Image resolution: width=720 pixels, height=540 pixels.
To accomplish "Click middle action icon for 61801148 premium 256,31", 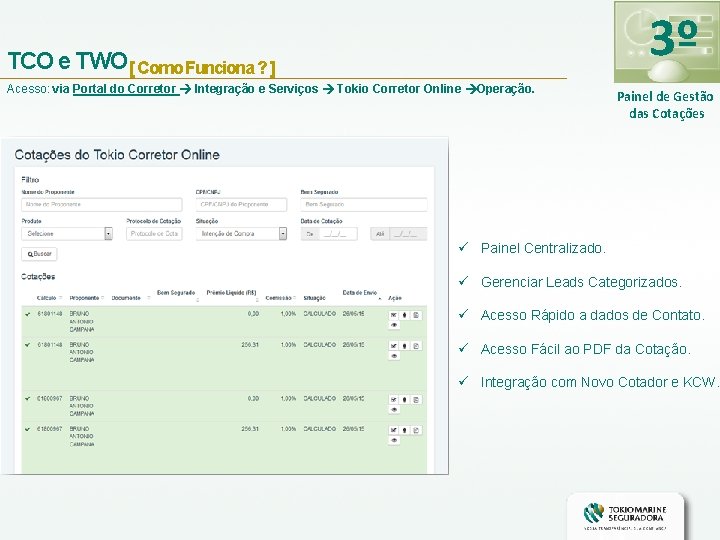I will [x=405, y=346].
